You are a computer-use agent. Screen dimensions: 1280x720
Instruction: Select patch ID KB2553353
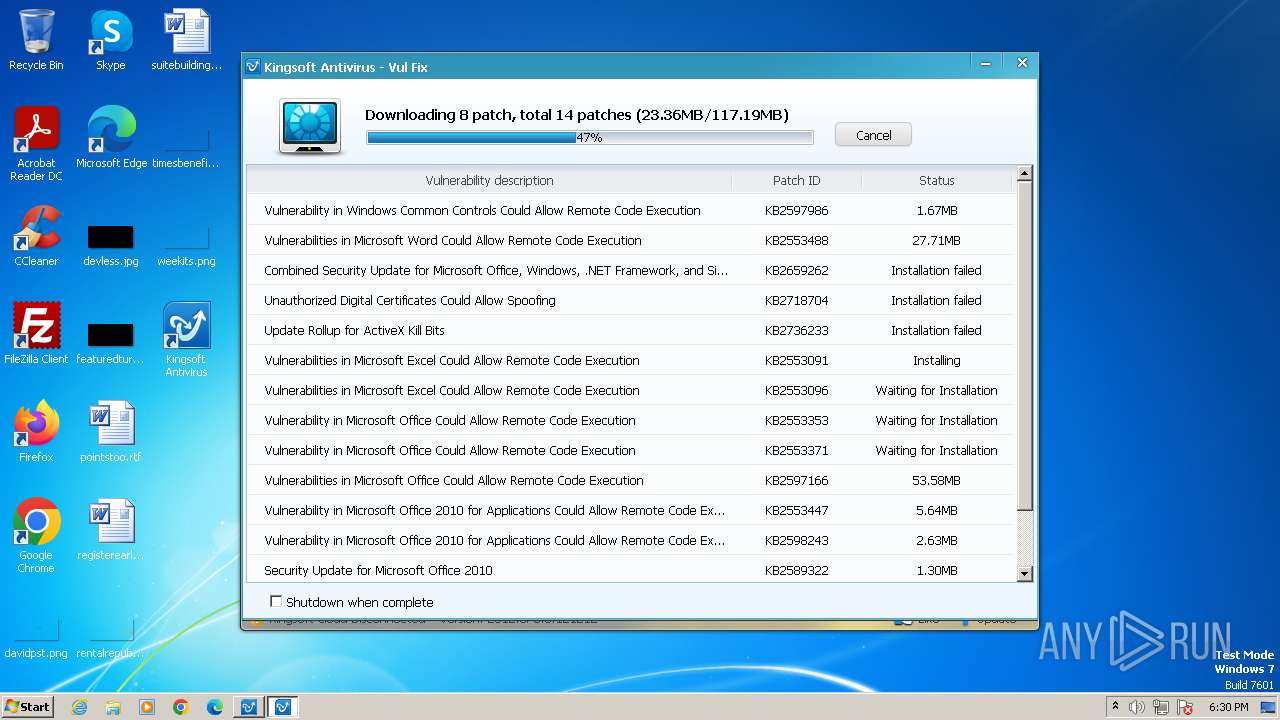(x=796, y=420)
